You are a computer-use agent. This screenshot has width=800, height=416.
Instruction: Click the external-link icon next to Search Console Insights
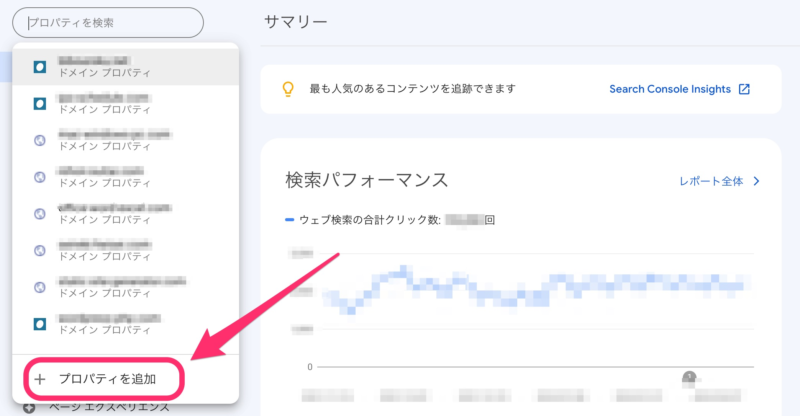click(x=744, y=89)
